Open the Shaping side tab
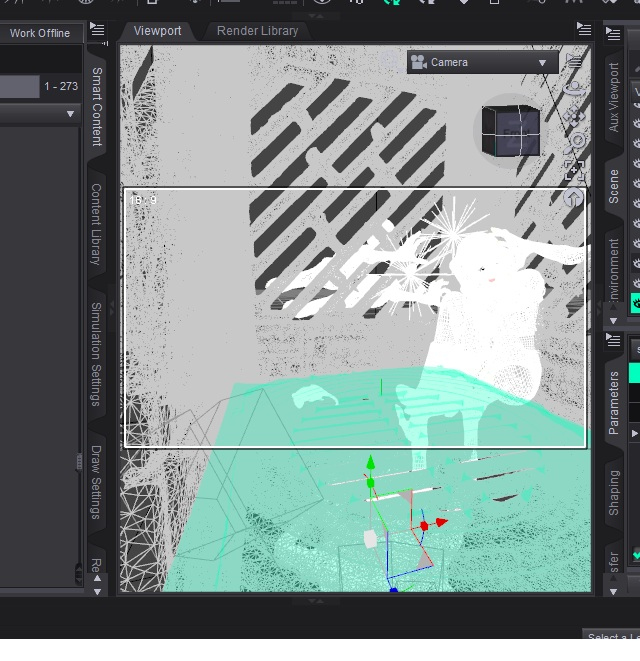 pyautogui.click(x=613, y=493)
